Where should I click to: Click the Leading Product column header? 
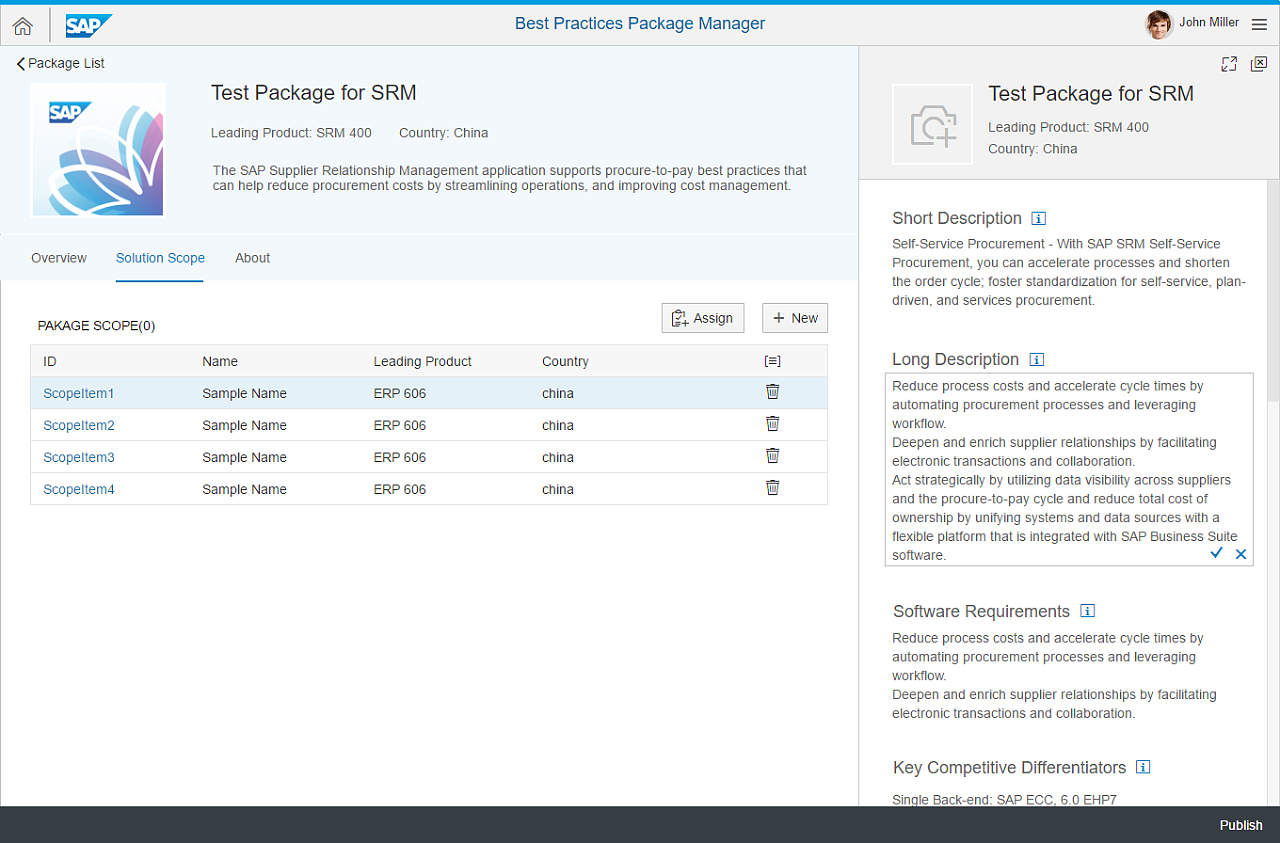pos(423,361)
